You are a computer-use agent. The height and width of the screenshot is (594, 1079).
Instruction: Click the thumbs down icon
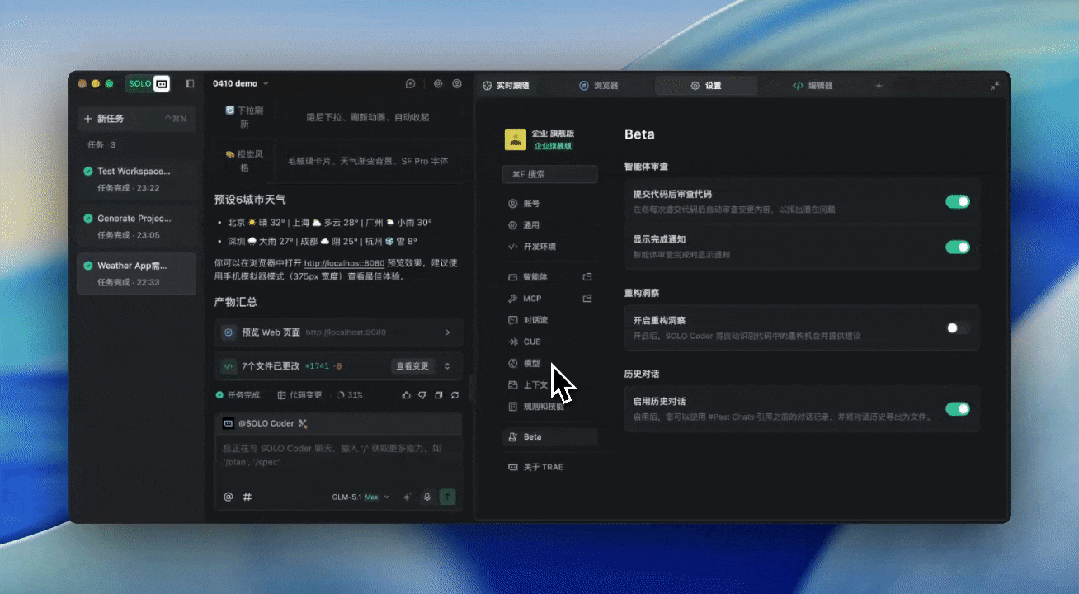pos(422,395)
